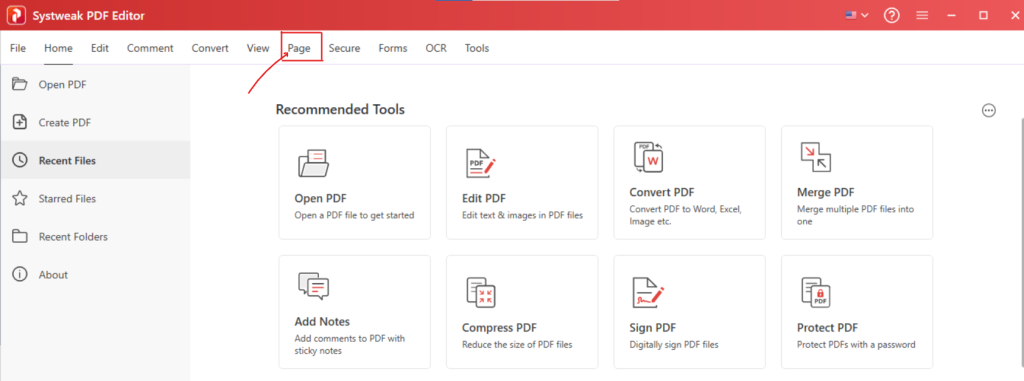Click the Recent Folders folder icon
Screen dimensions: 1024x381
click(20, 237)
